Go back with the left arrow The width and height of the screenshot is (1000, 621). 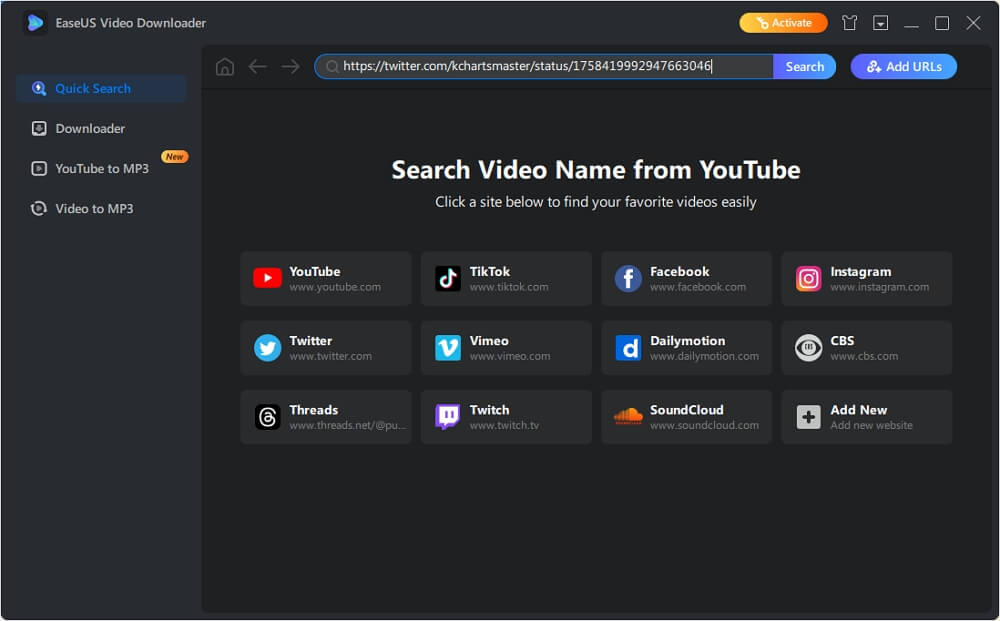258,66
